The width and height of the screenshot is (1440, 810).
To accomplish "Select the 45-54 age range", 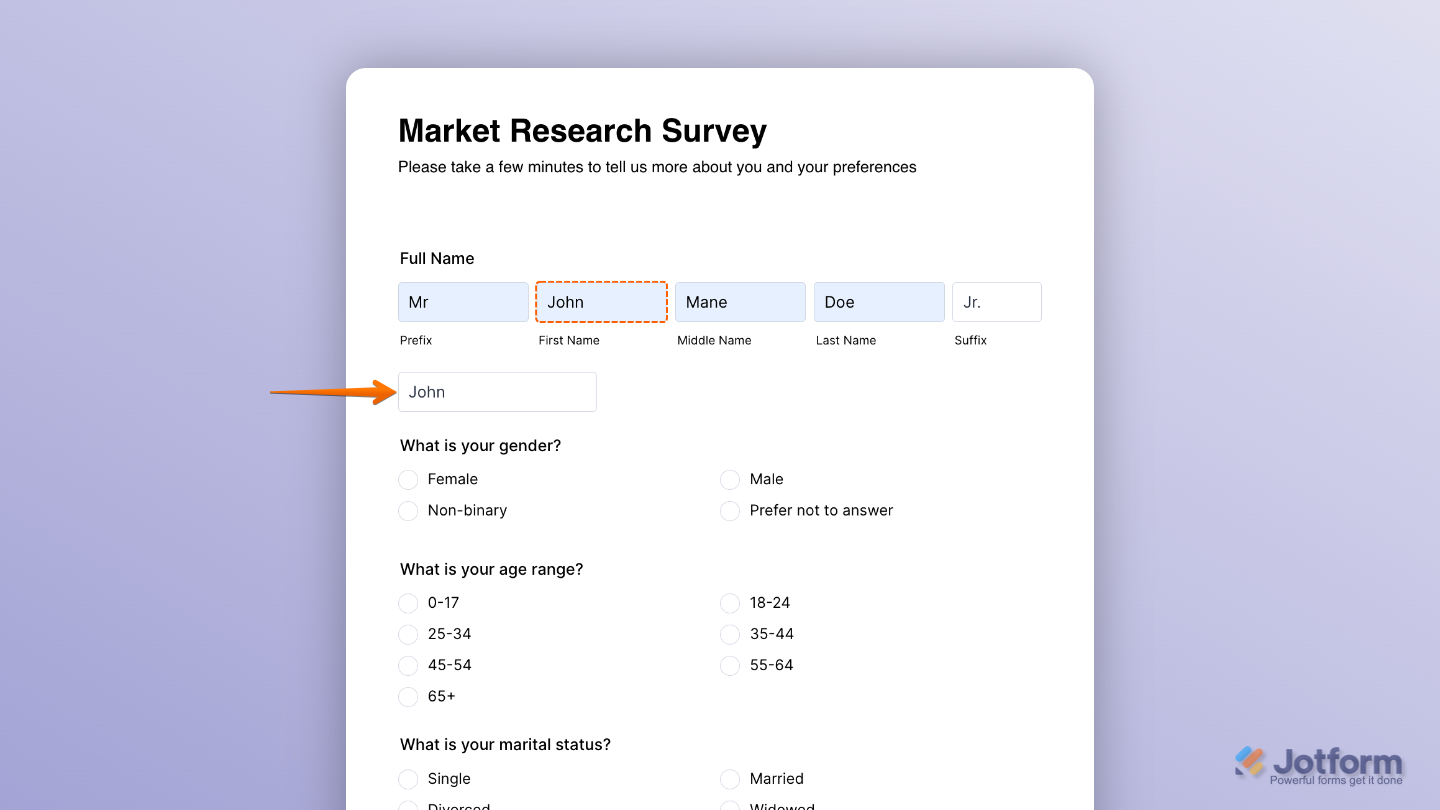I will [x=408, y=665].
